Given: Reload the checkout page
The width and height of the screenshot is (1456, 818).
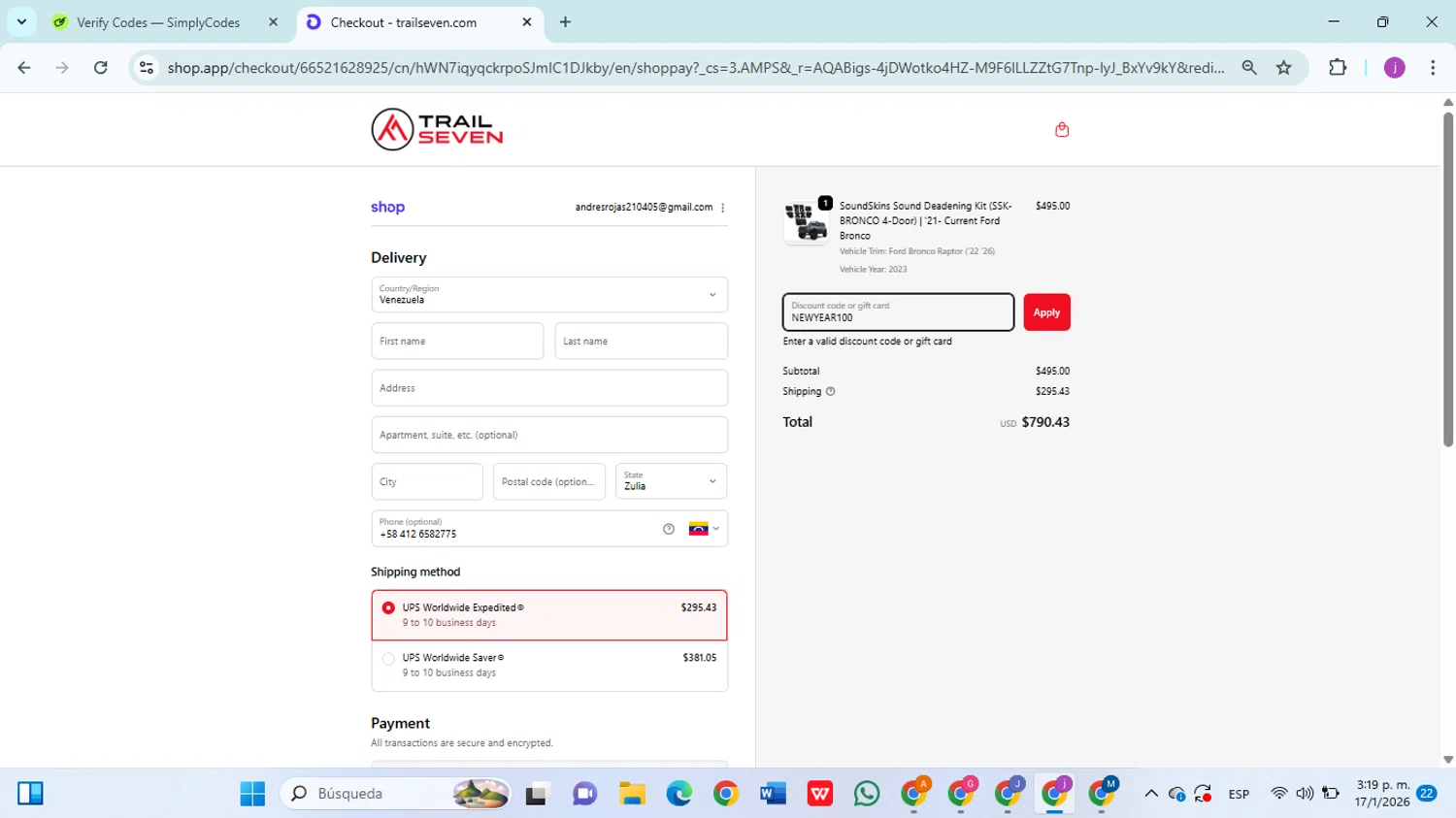Looking at the screenshot, I should click(100, 67).
